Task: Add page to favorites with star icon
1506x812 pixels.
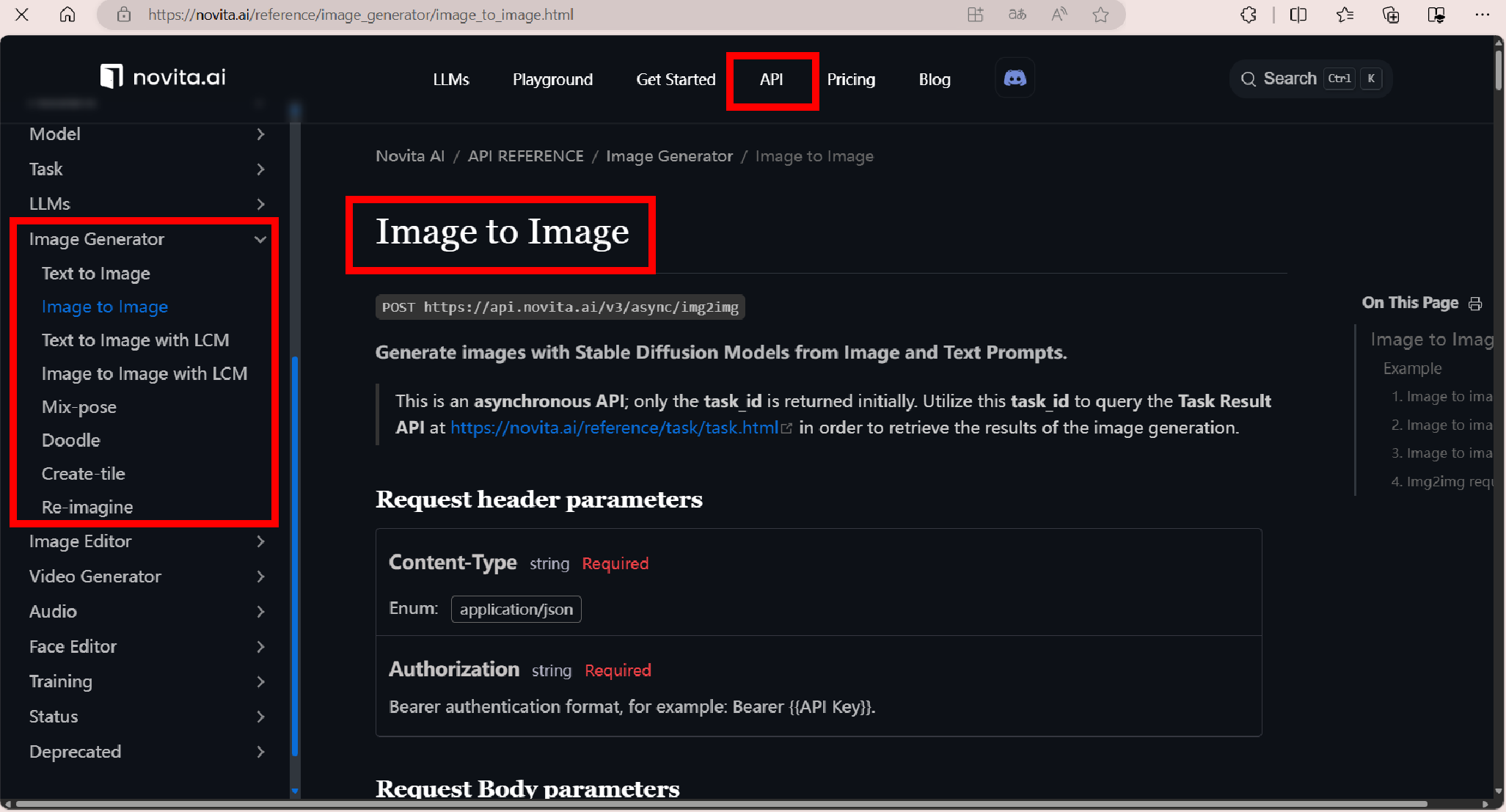Action: pyautogui.click(x=1100, y=15)
